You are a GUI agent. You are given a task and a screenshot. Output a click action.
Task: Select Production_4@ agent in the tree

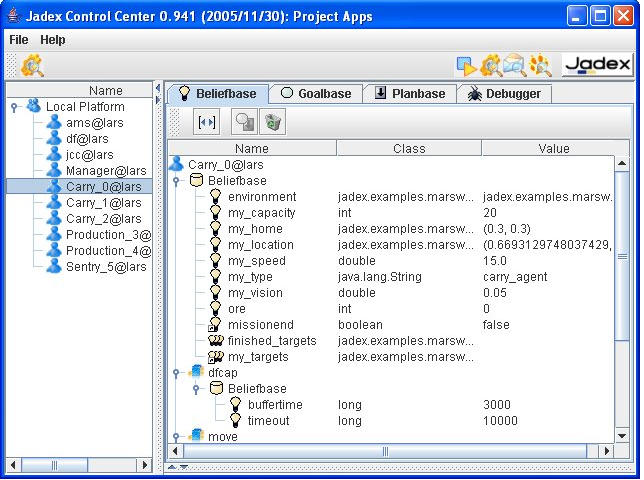108,250
